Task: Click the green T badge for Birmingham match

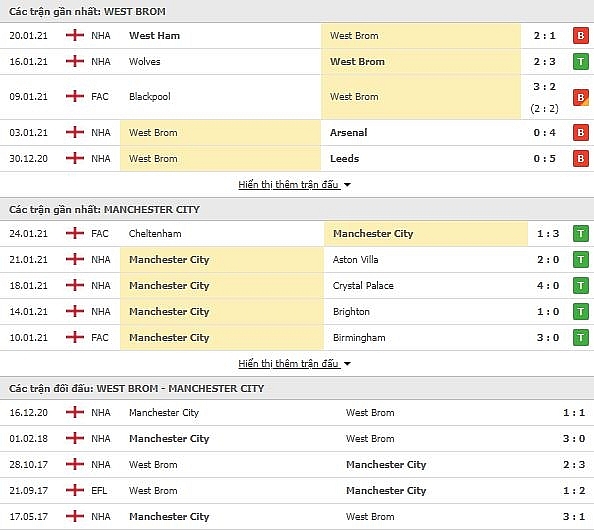Action: [580, 337]
